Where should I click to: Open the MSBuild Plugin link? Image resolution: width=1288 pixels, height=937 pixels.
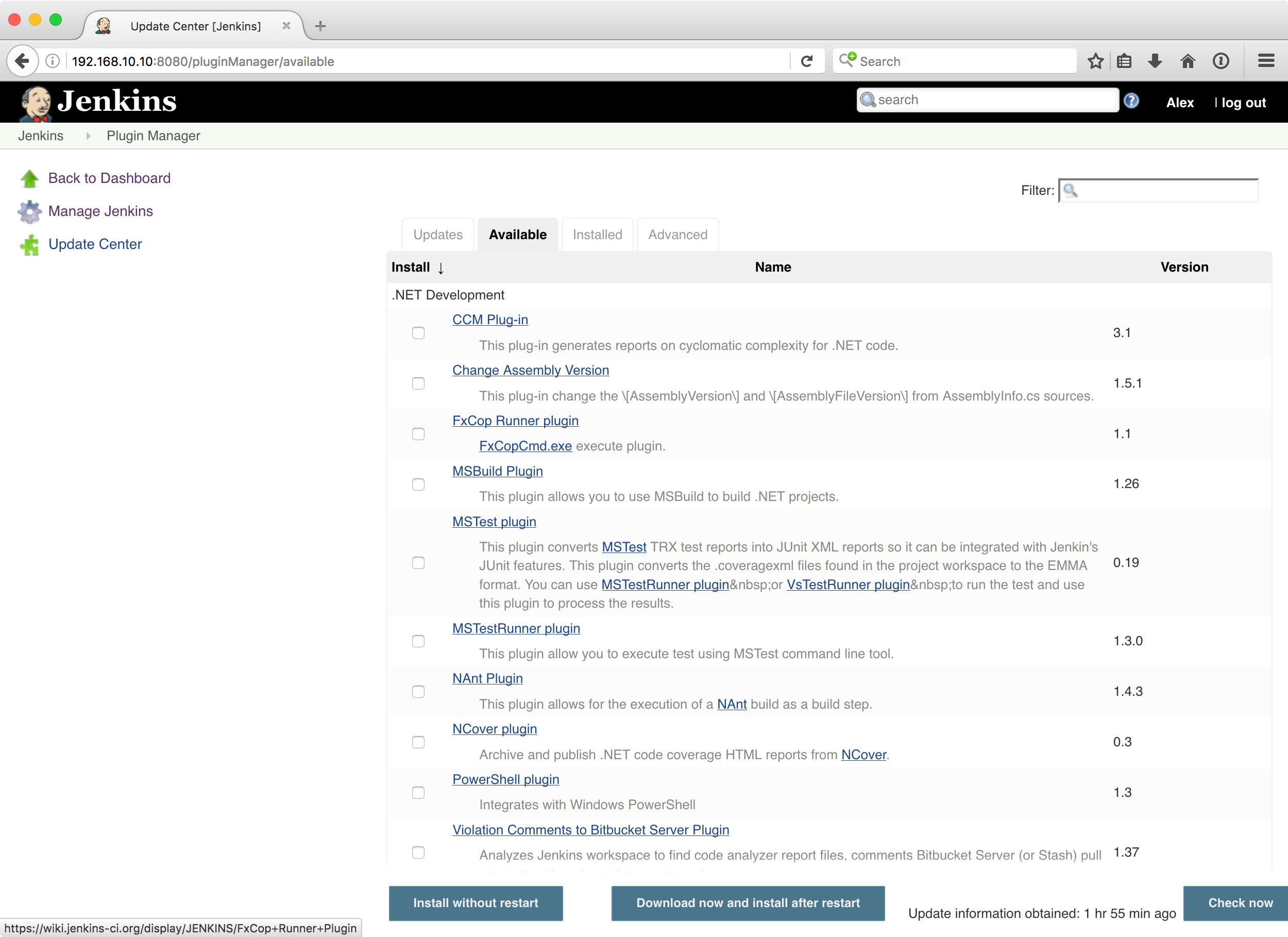tap(498, 472)
